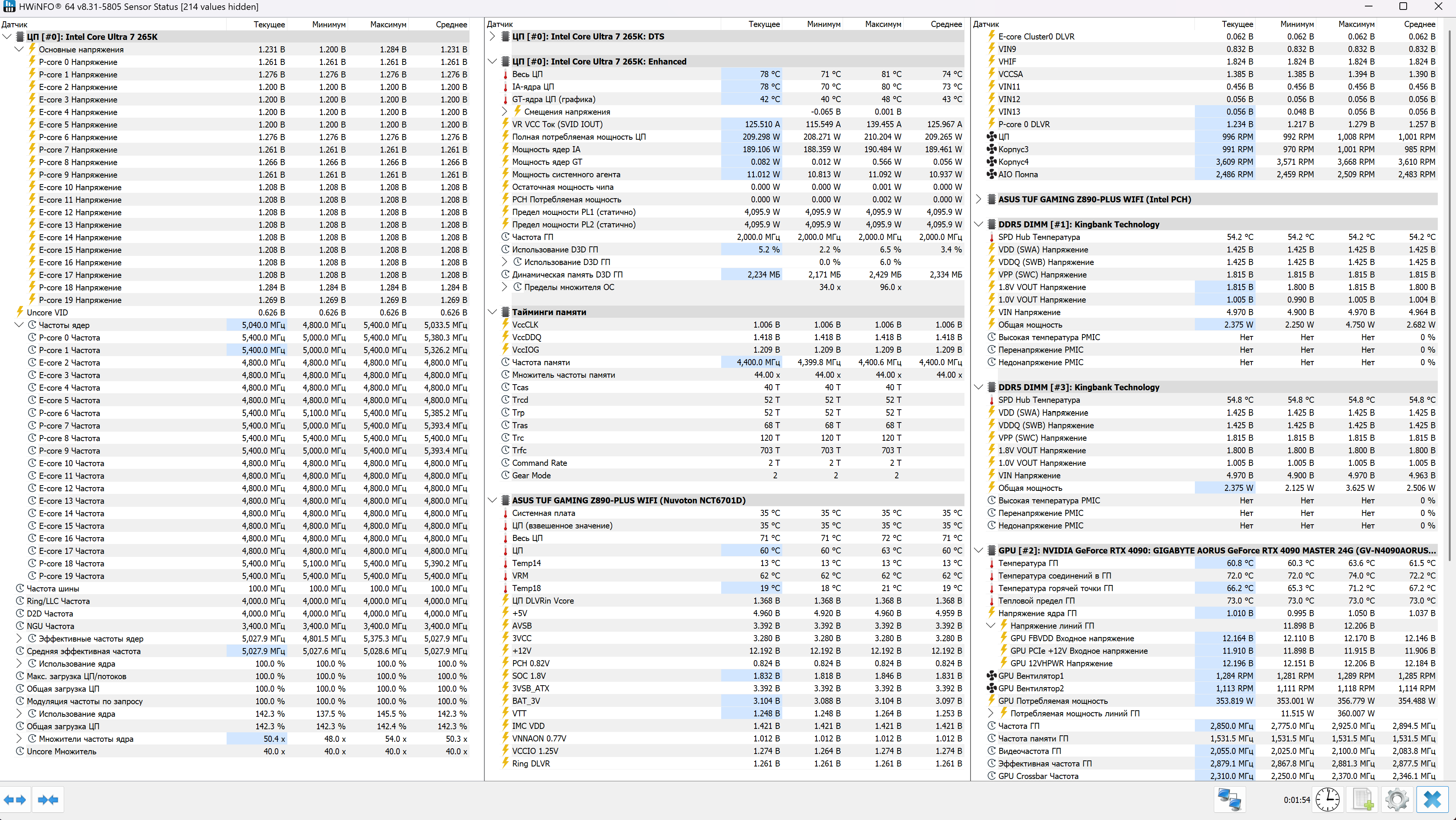Click the vertical scrollbar of right panel
Image resolution: width=1456 pixels, height=820 pixels.
[x=1450, y=282]
